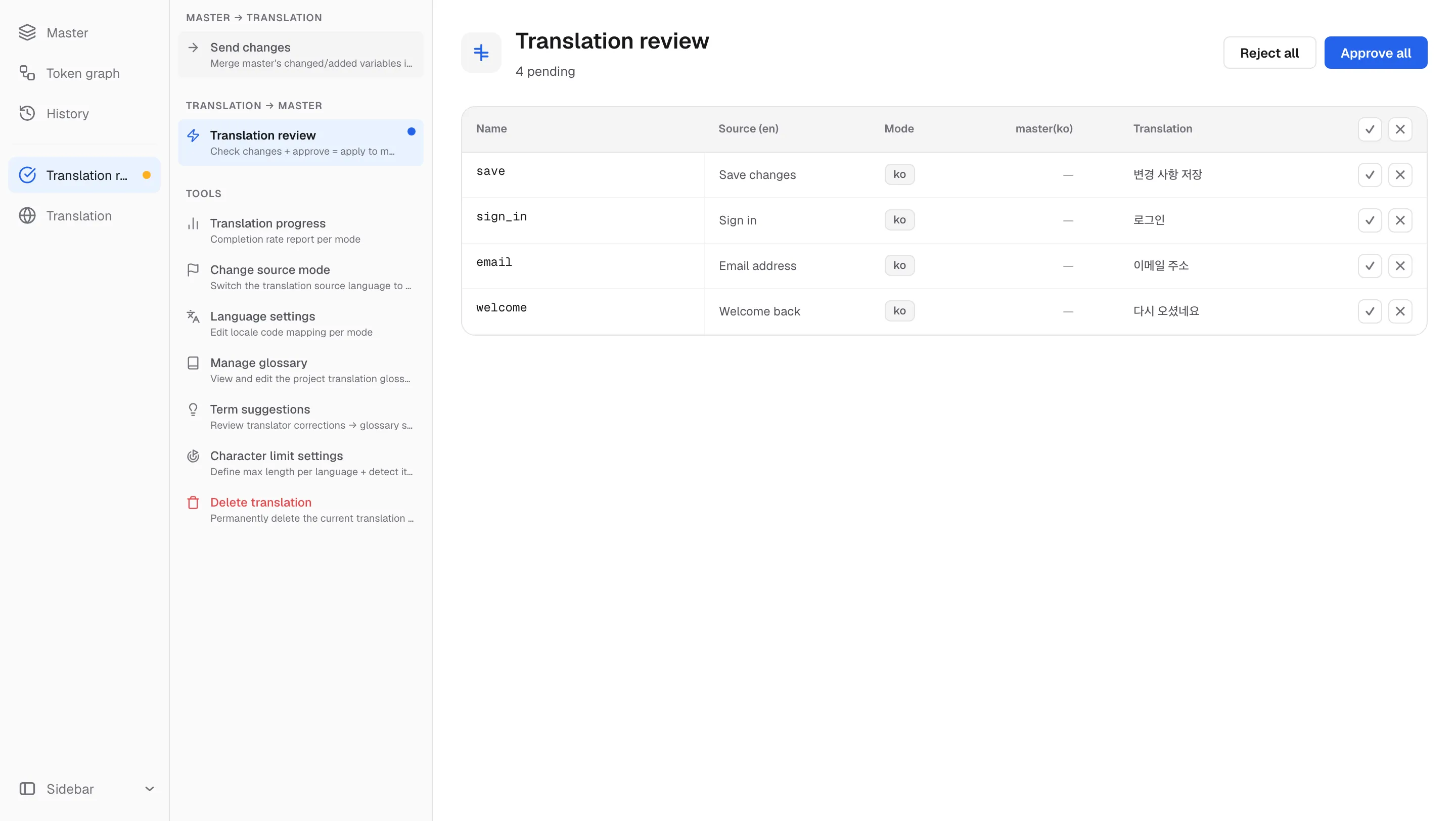Open Master in the left navigation

click(x=85, y=33)
